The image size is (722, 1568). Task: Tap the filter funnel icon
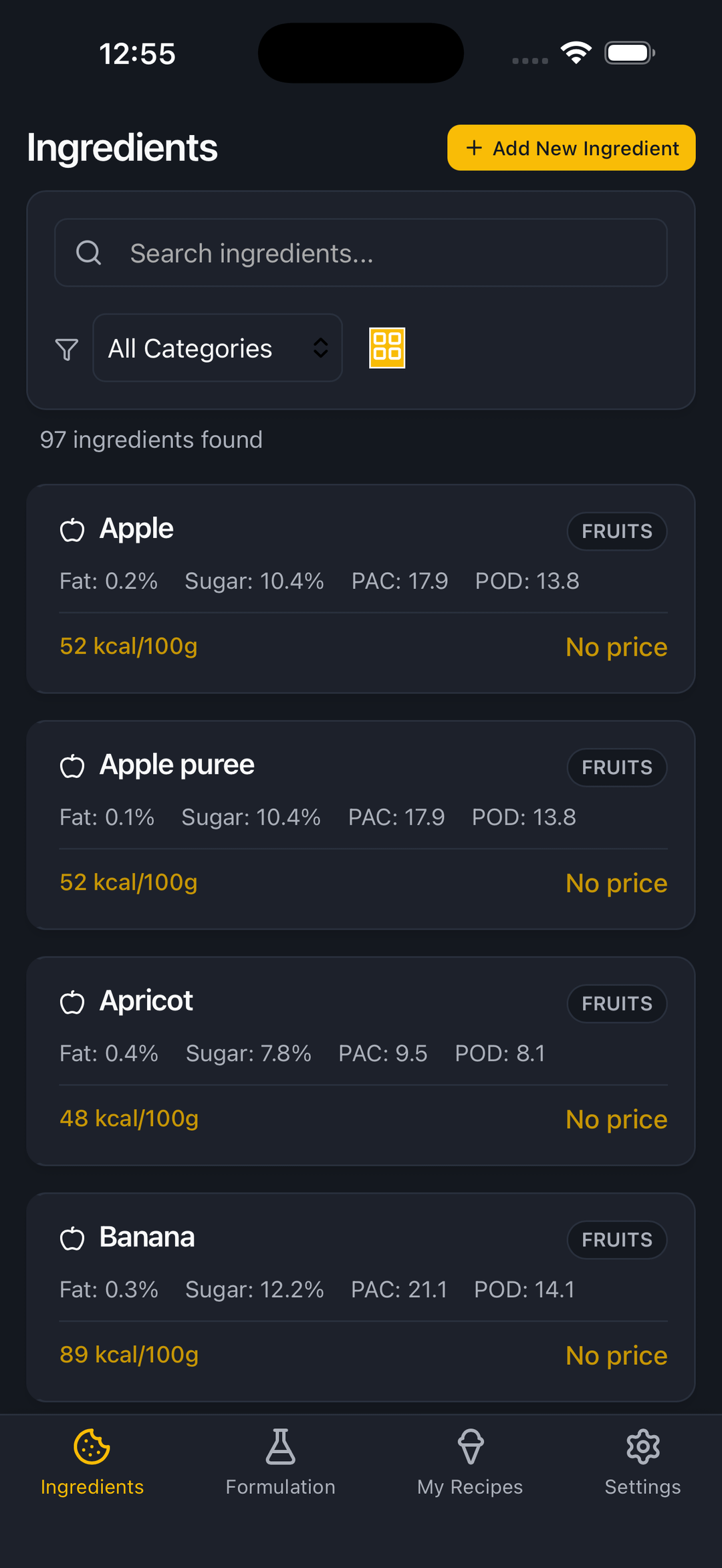click(66, 349)
